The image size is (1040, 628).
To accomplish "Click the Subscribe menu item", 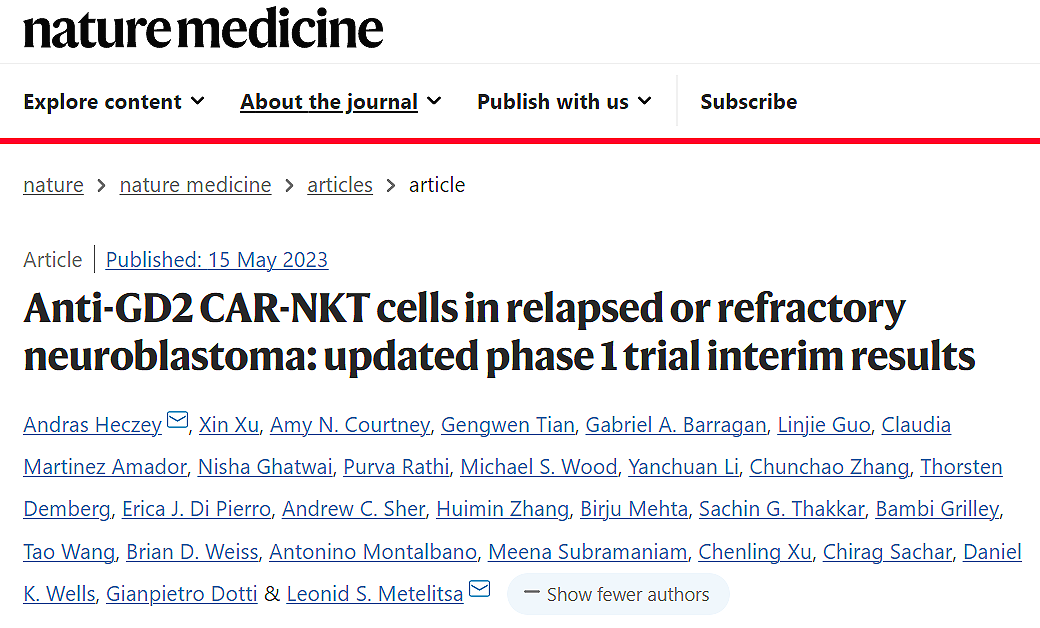I will (x=749, y=101).
